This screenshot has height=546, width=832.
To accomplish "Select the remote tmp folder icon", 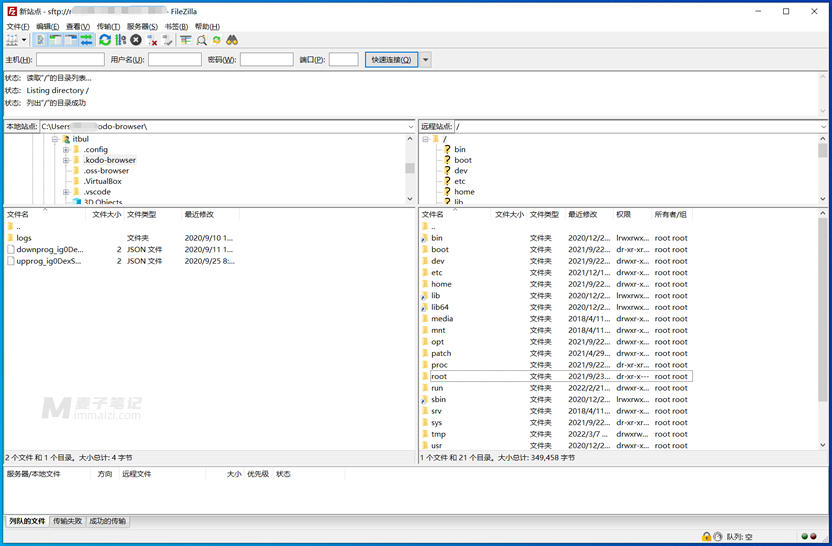I will pyautogui.click(x=424, y=434).
